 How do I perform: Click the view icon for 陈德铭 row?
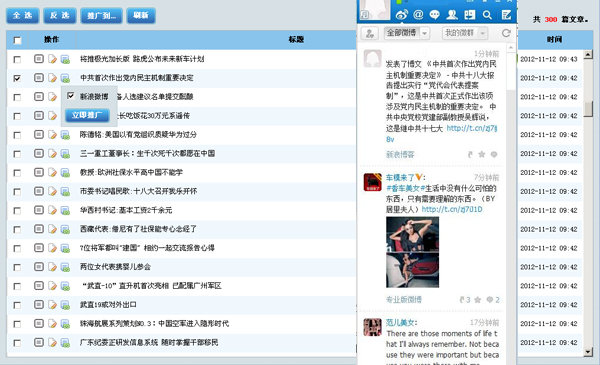pyautogui.click(x=39, y=135)
